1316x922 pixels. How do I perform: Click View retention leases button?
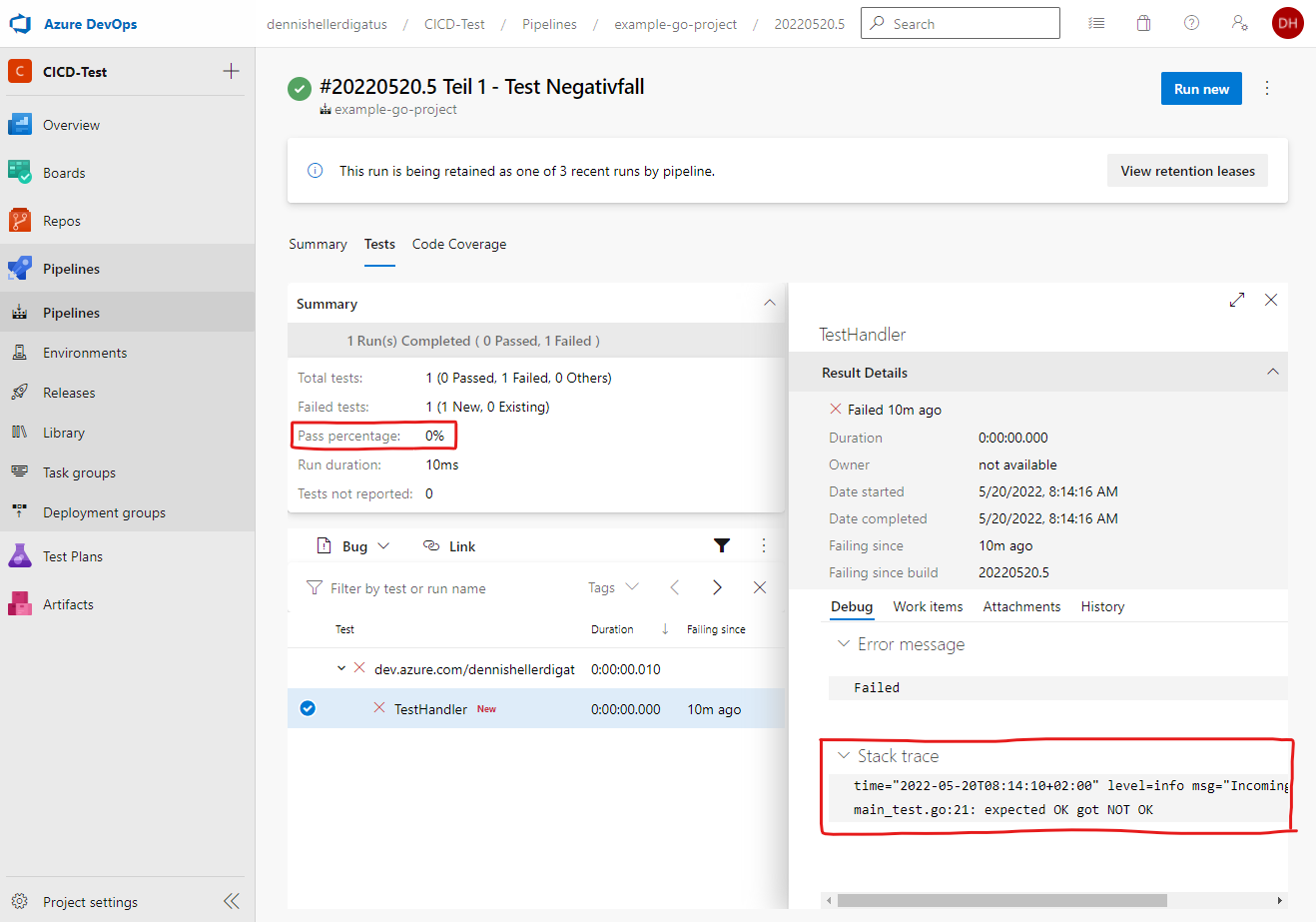pyautogui.click(x=1187, y=171)
